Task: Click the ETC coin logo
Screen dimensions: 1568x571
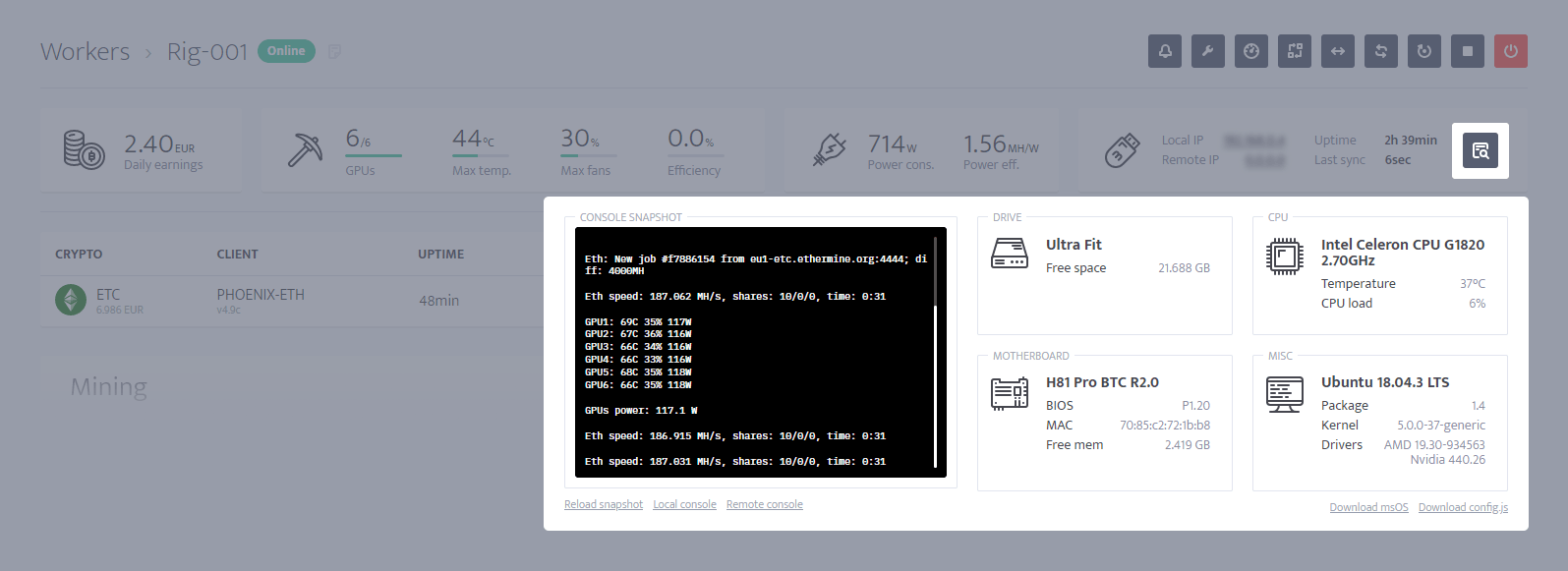Action: coord(71,300)
